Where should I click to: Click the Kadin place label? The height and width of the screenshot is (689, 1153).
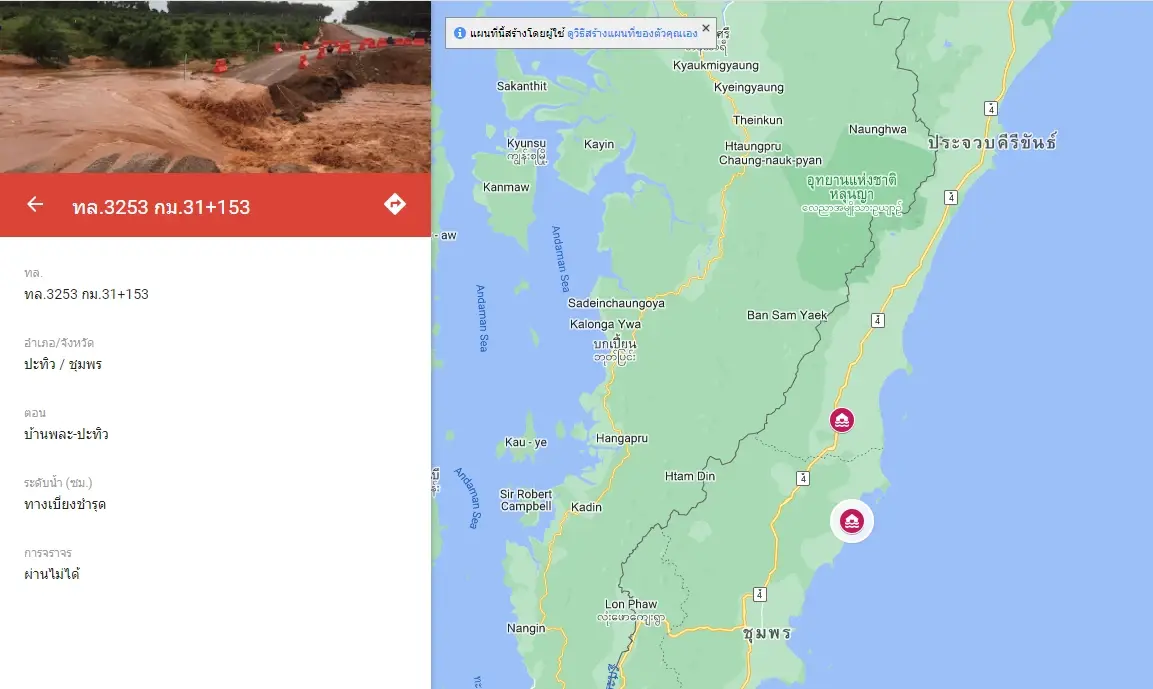click(586, 507)
